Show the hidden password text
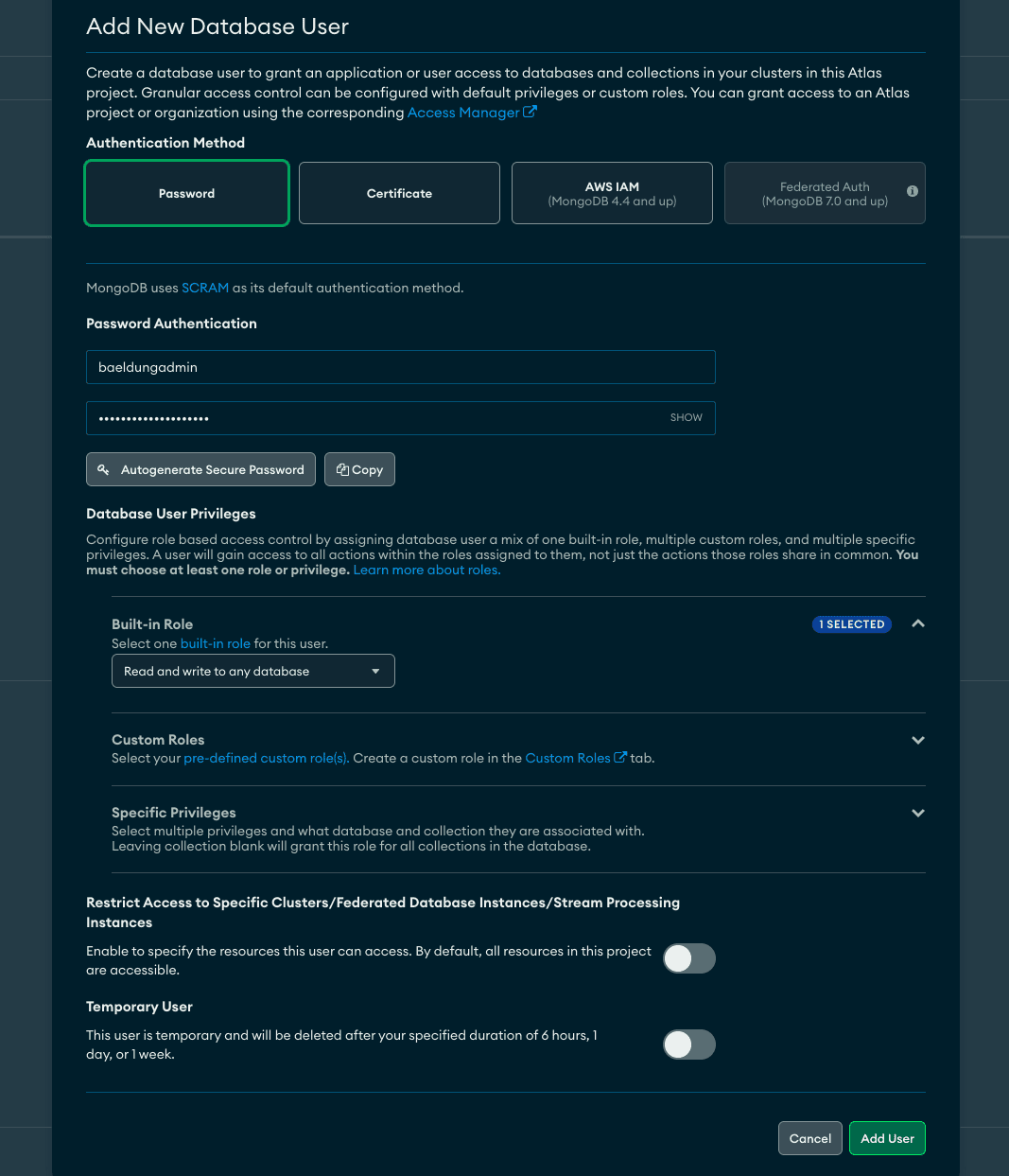Viewport: 1009px width, 1176px height. [x=687, y=417]
